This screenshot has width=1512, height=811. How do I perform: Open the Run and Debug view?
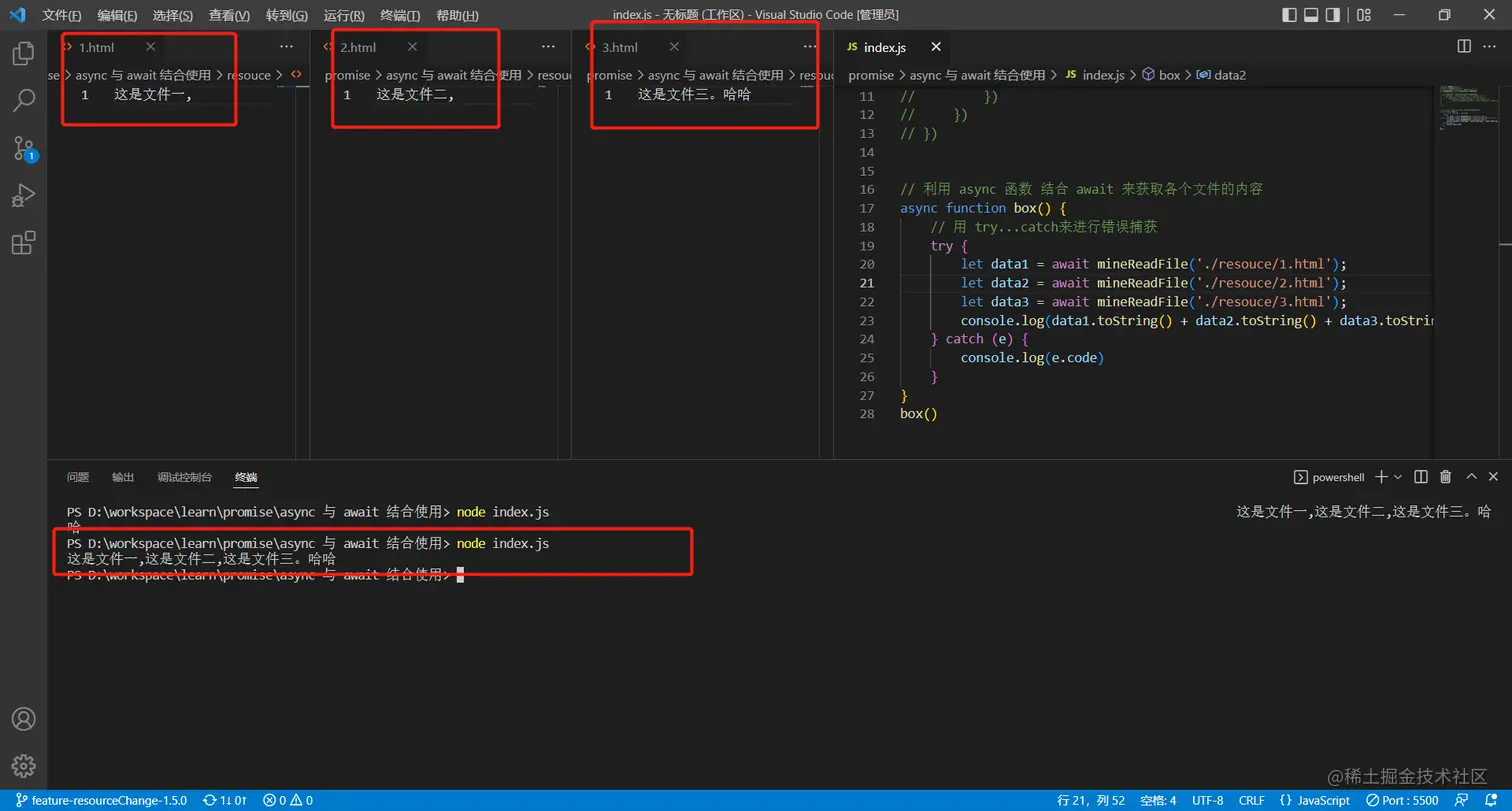[x=23, y=195]
